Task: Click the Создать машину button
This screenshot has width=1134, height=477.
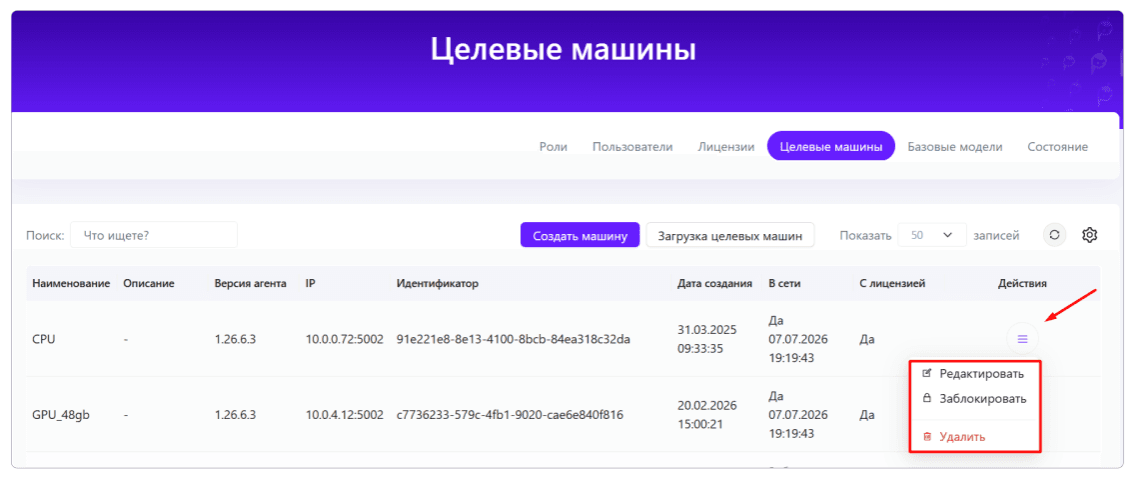Action: (580, 235)
